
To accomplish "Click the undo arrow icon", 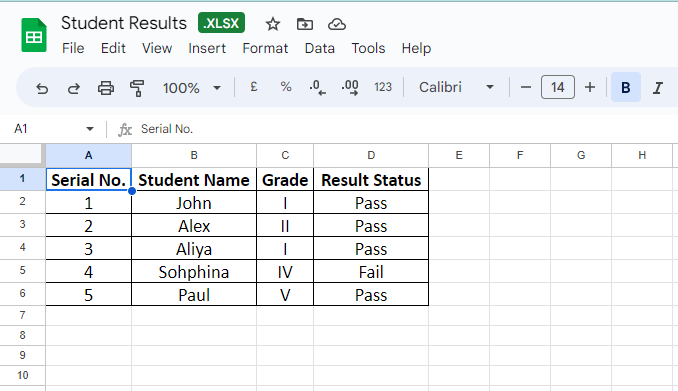I will click(42, 88).
